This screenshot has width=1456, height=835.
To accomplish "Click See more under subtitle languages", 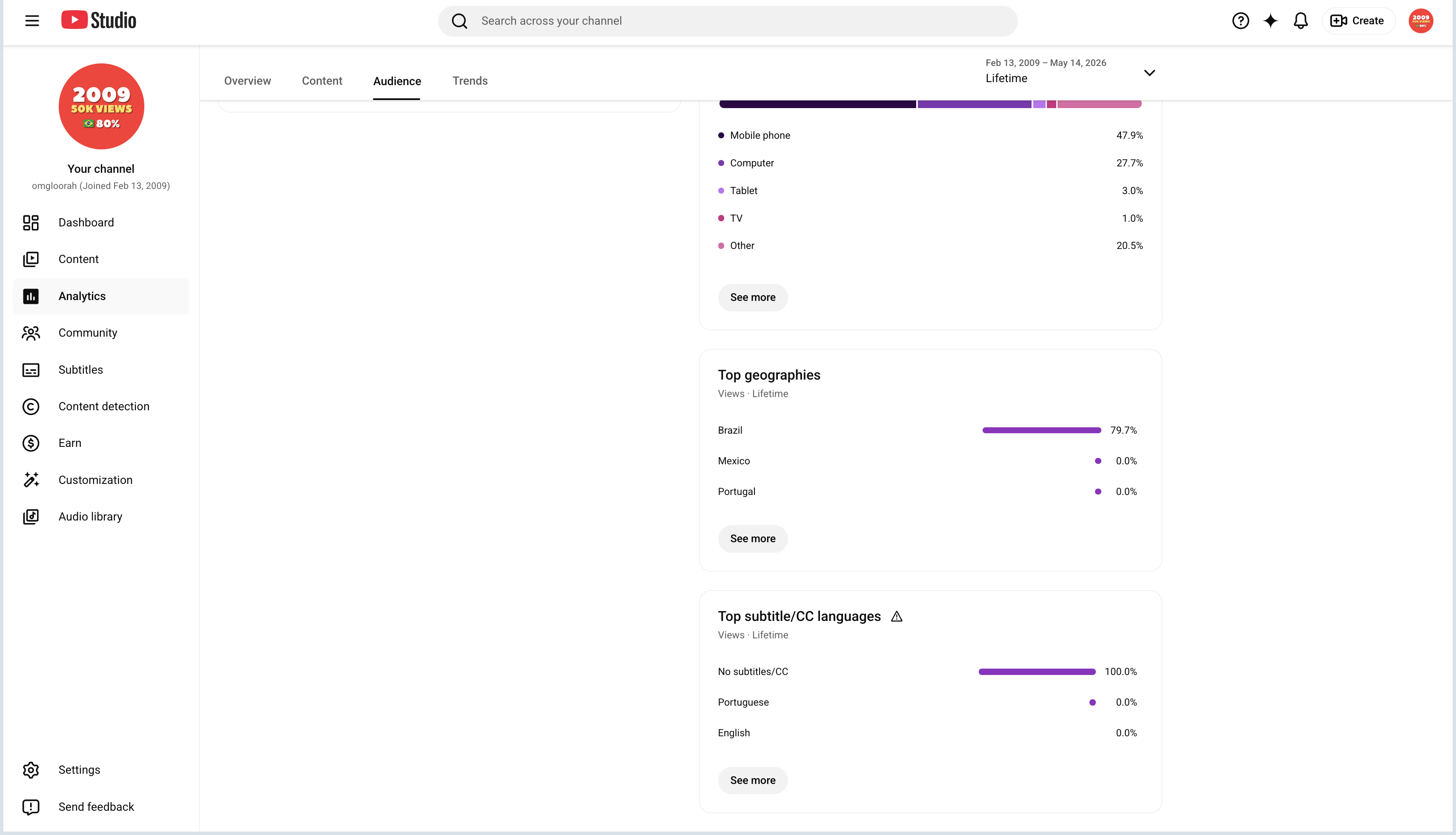I will pyautogui.click(x=753, y=781).
